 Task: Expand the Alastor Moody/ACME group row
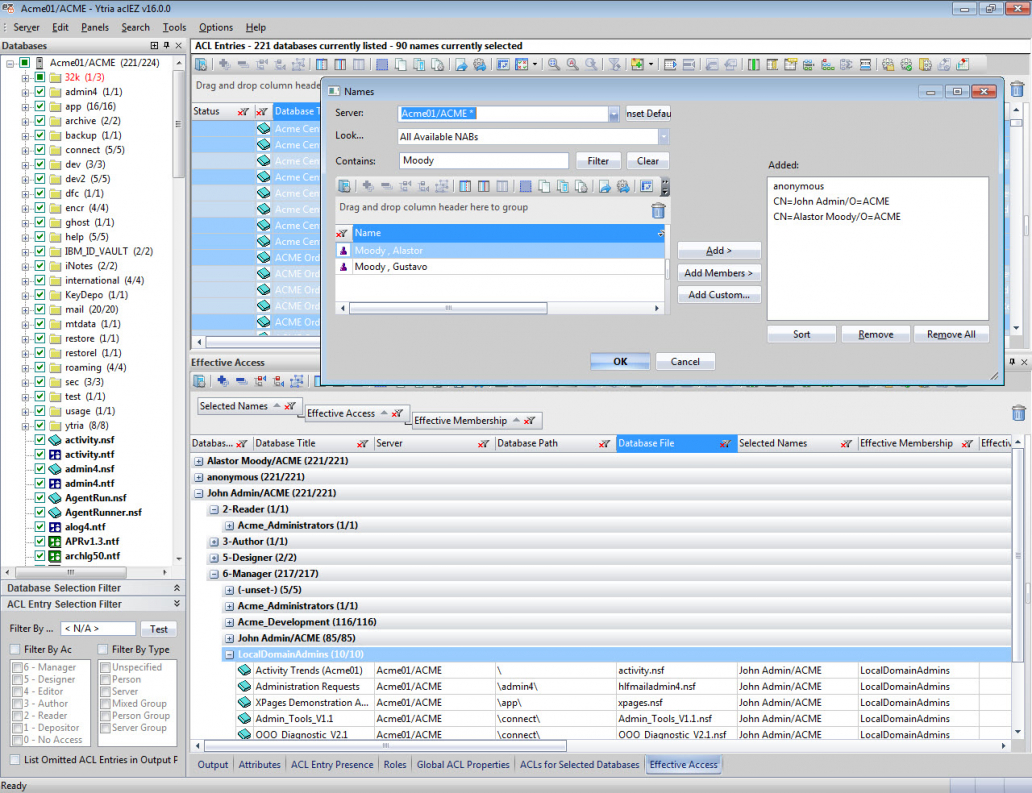199,461
